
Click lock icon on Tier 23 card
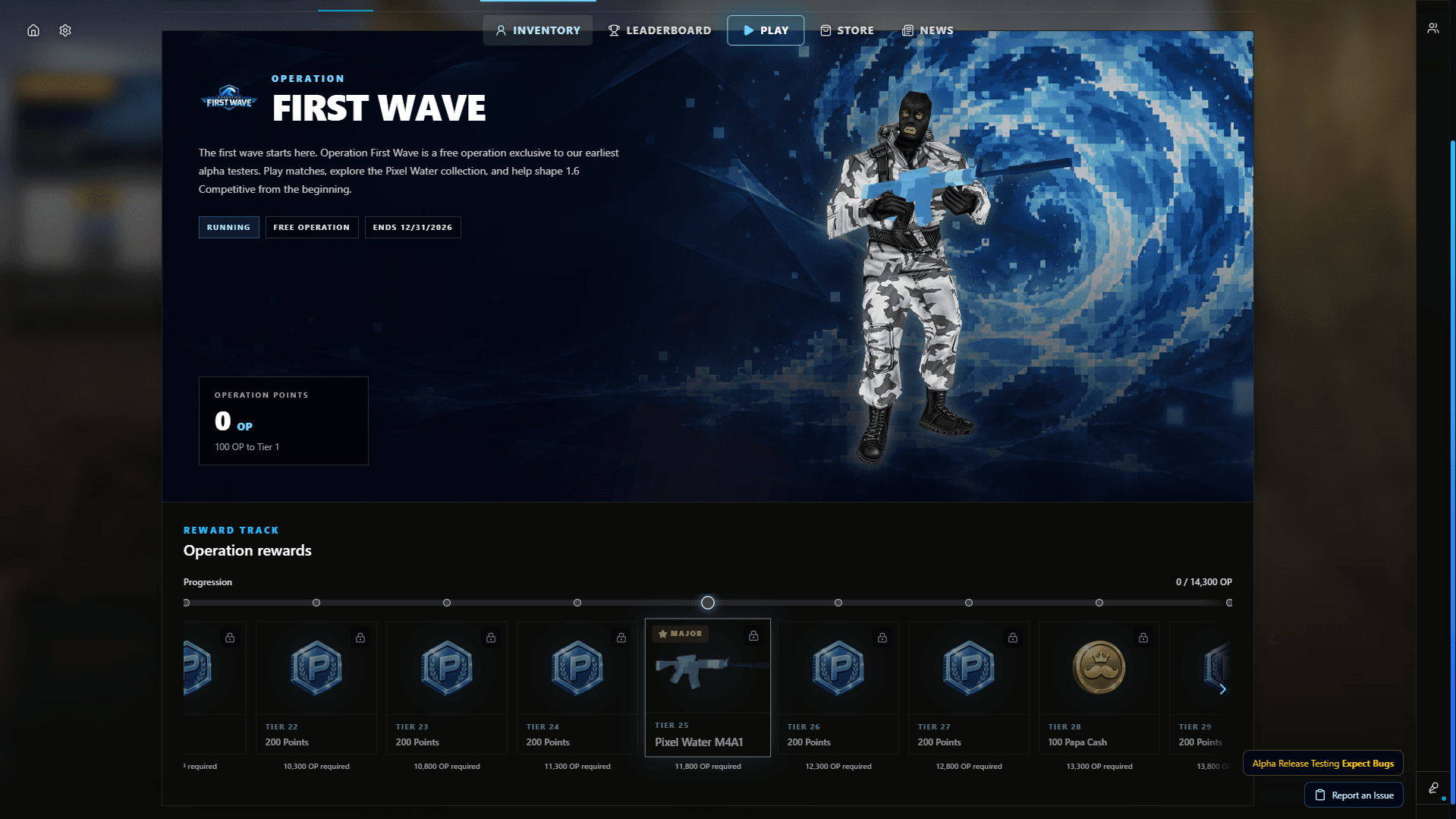tap(491, 638)
